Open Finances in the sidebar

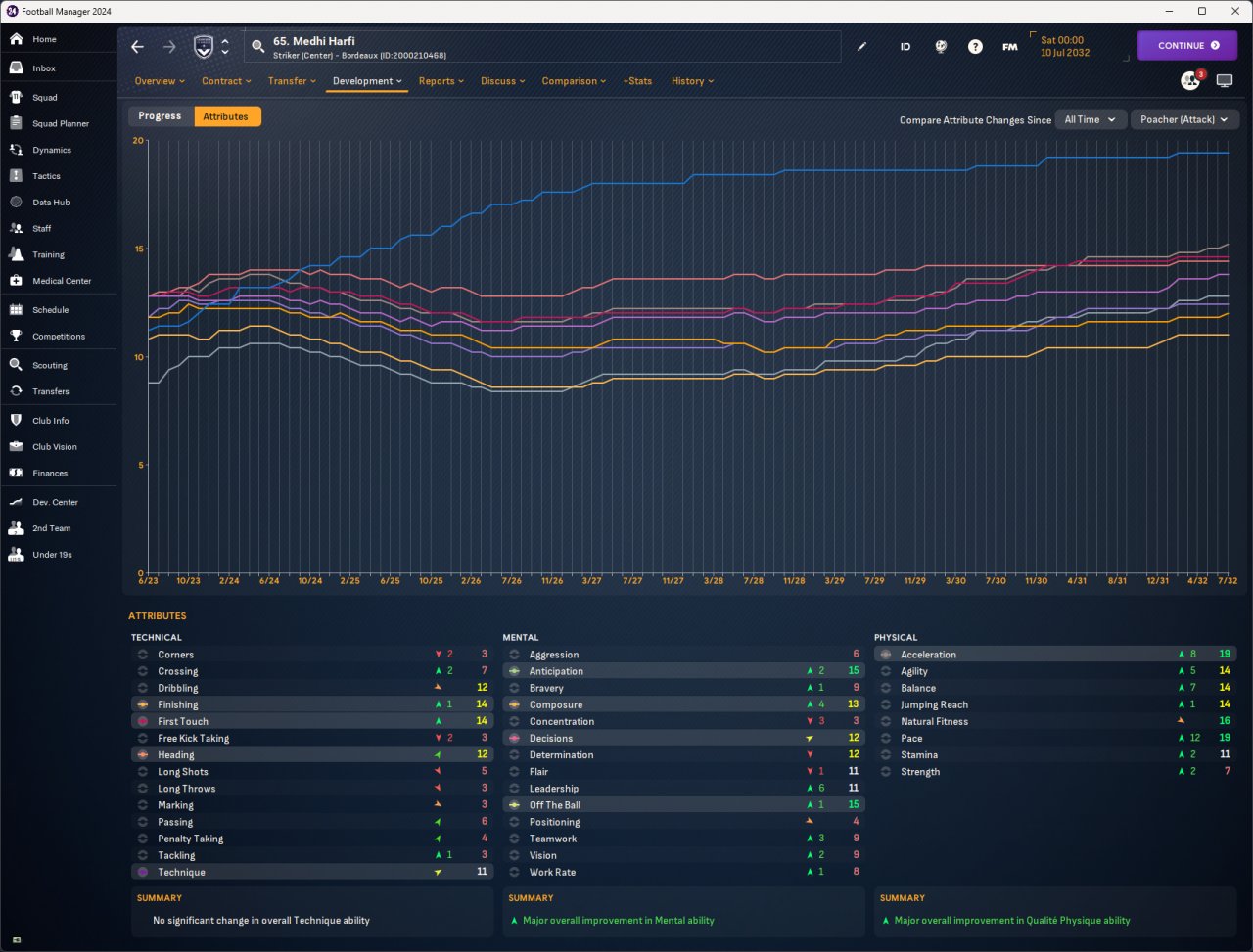[x=49, y=474]
